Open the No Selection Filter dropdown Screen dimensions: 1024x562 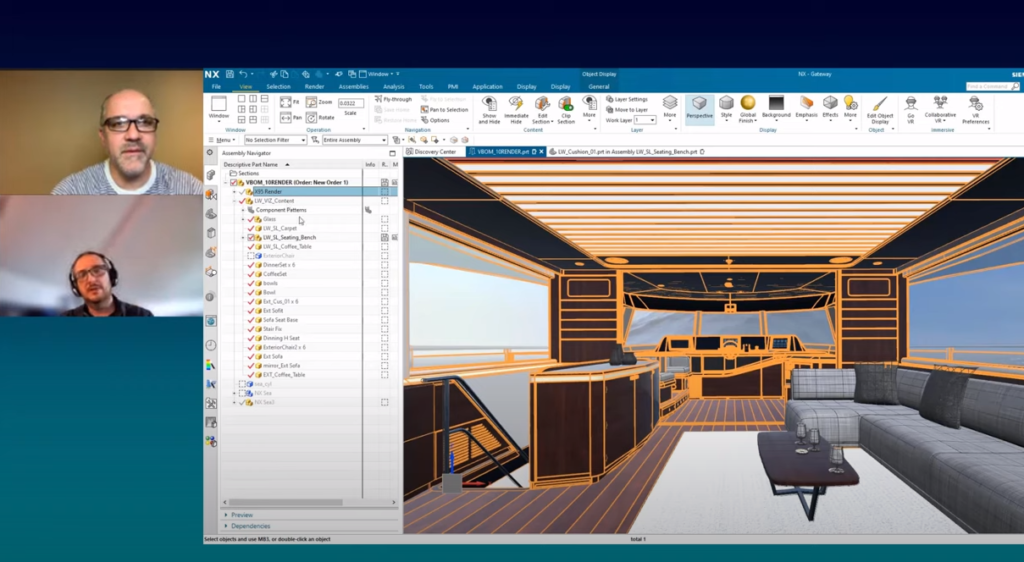pyautogui.click(x=276, y=140)
